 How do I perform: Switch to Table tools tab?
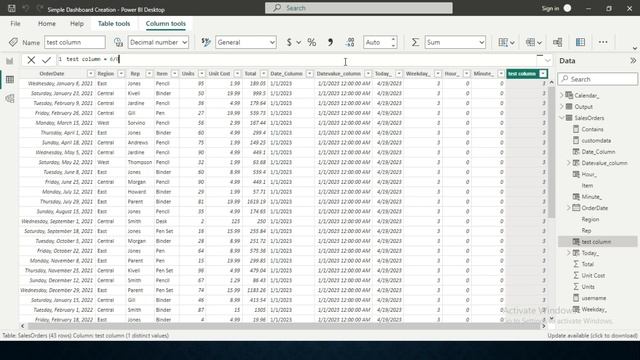pos(114,24)
